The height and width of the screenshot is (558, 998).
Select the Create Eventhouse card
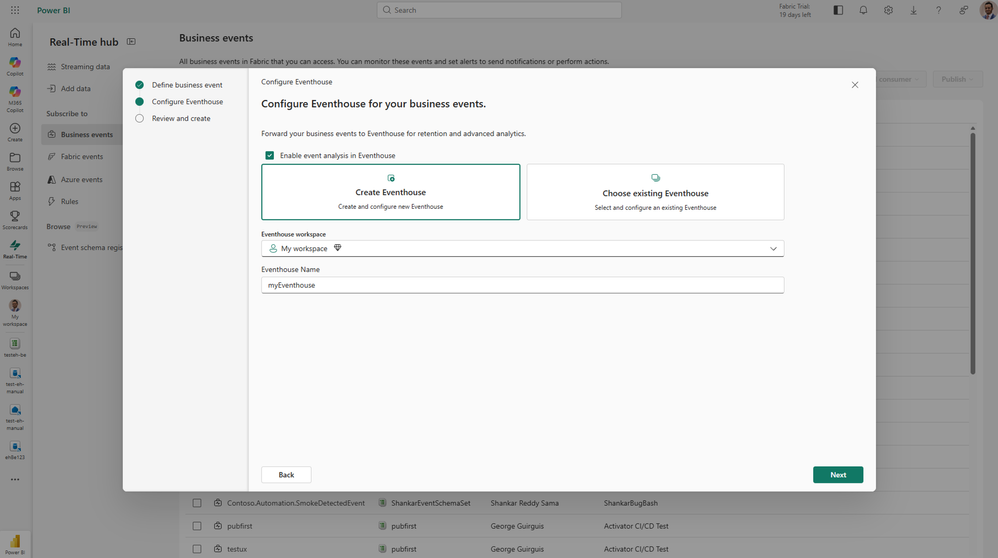pos(391,192)
